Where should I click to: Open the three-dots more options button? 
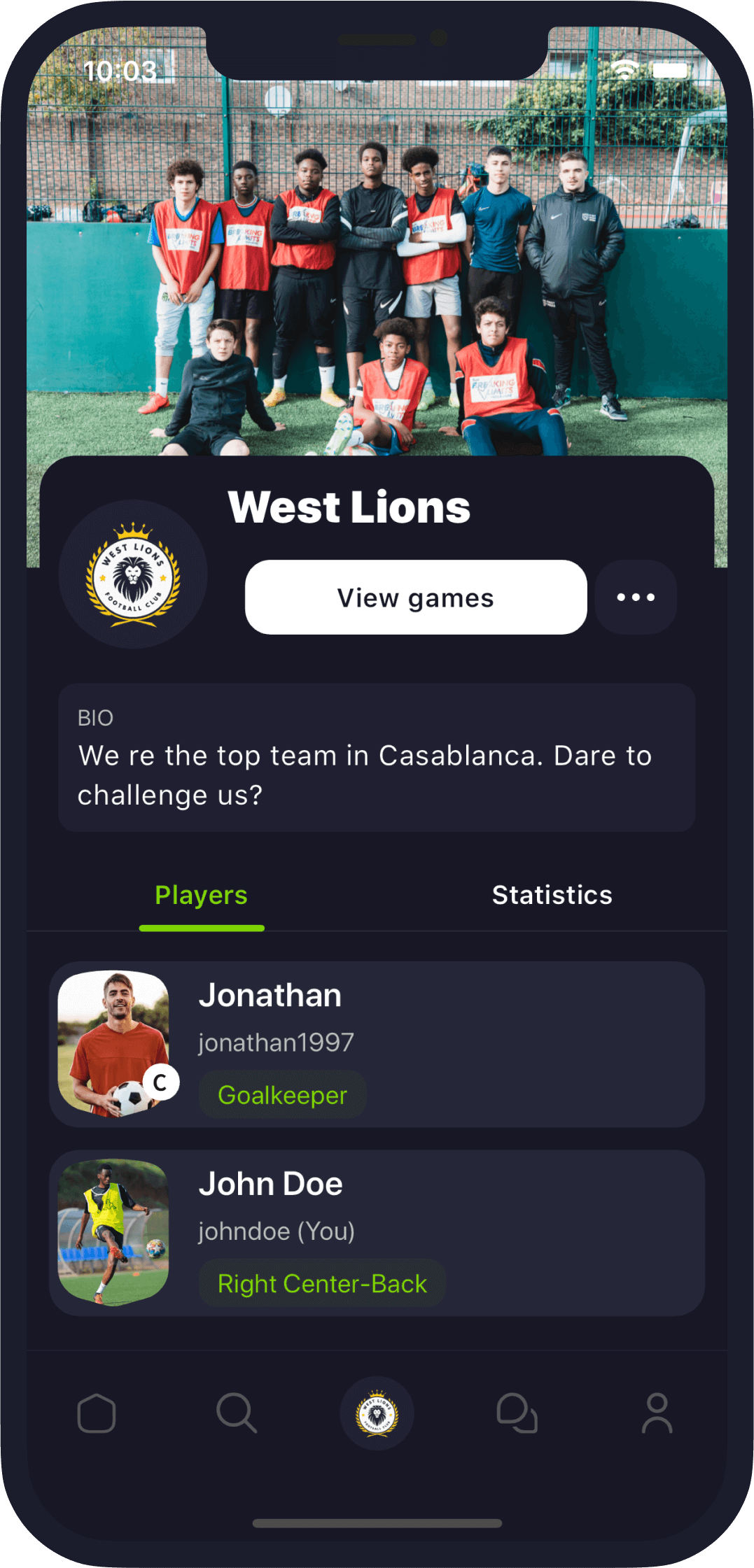coord(636,597)
